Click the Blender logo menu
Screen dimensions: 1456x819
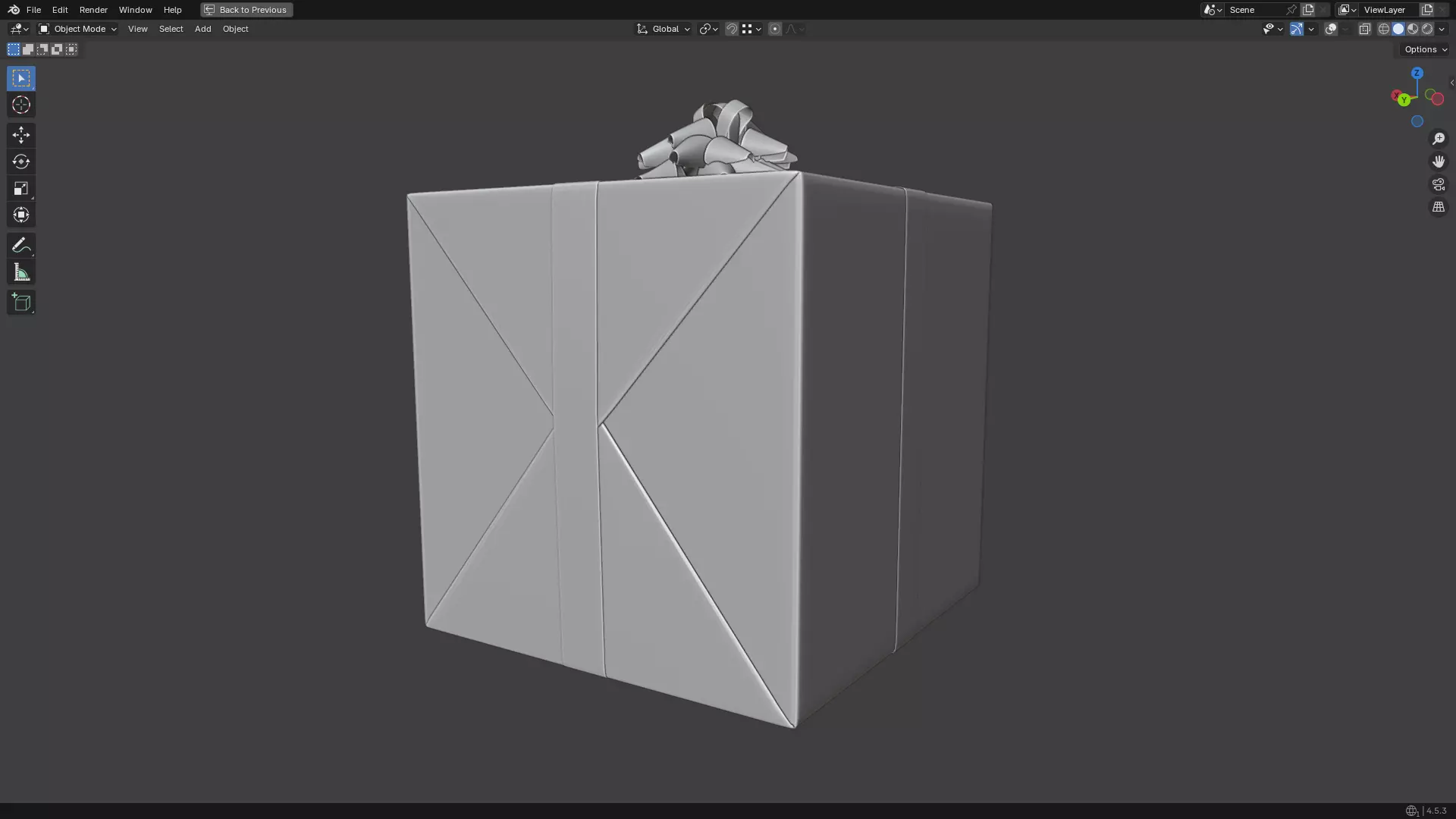14,10
